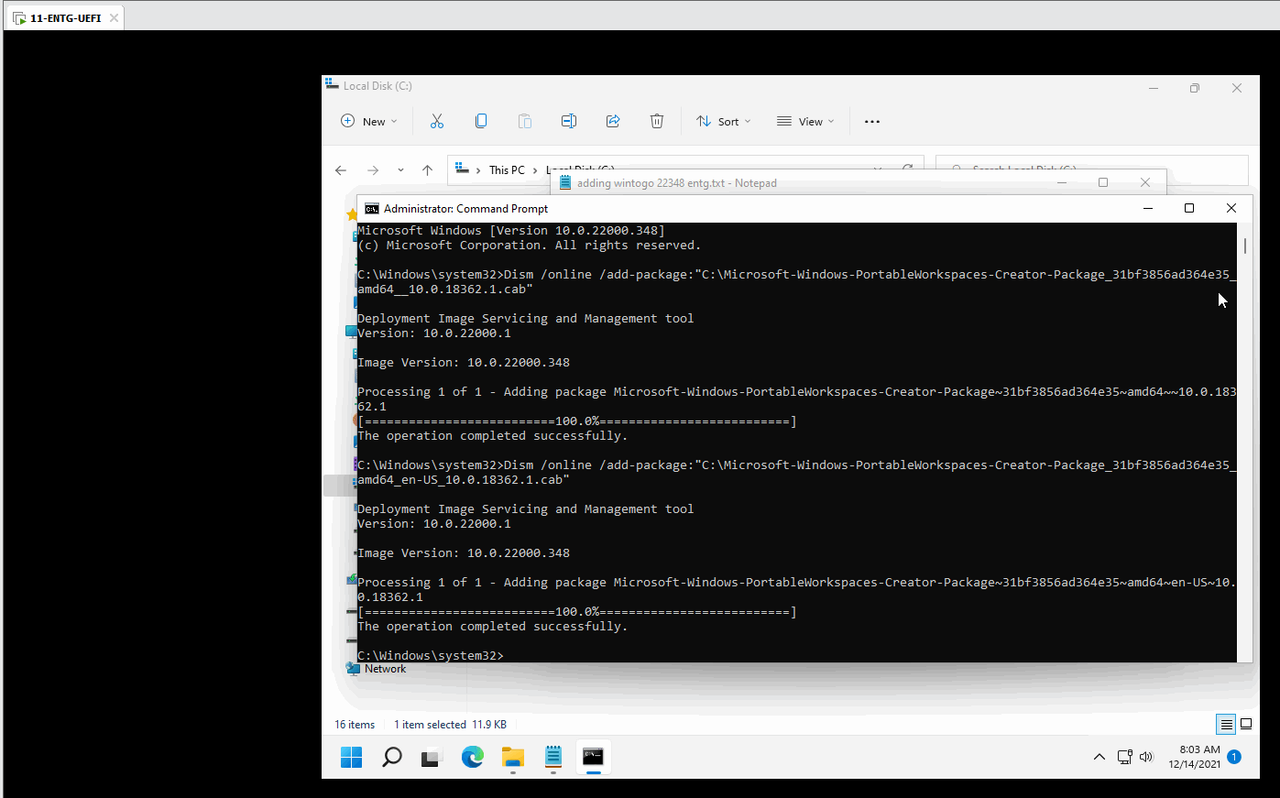
Task: Click the Command Prompt vertical scrollbar thumb
Action: pos(1245,245)
